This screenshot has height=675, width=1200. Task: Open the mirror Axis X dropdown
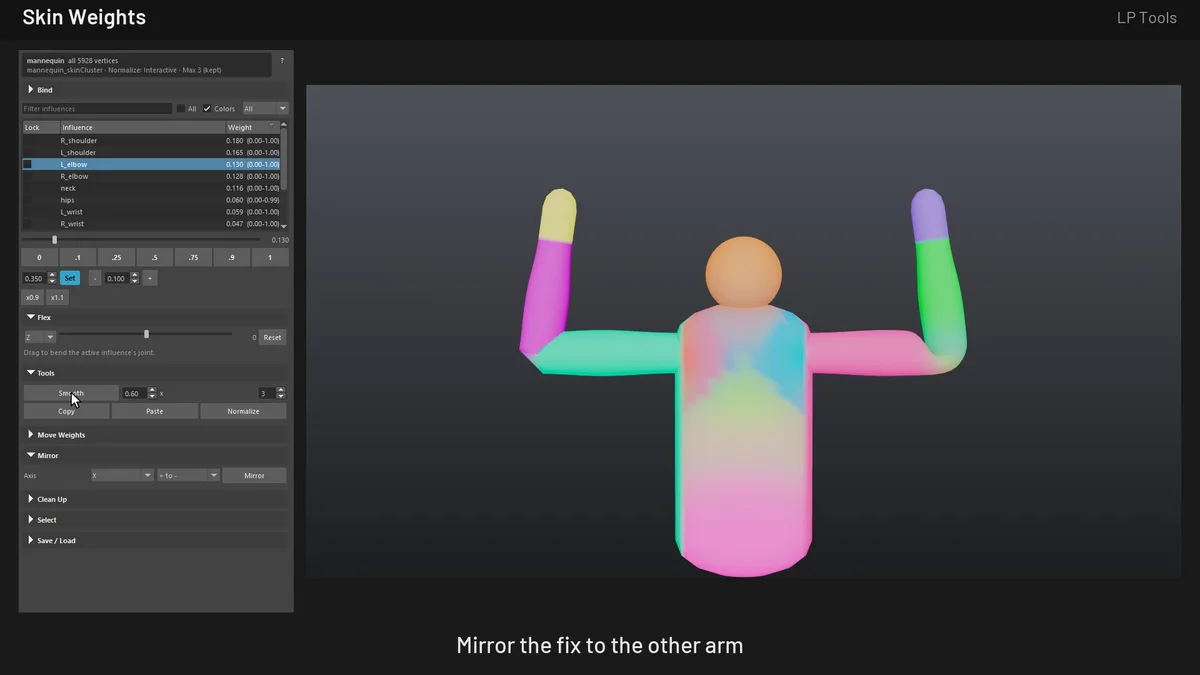pyautogui.click(x=121, y=475)
